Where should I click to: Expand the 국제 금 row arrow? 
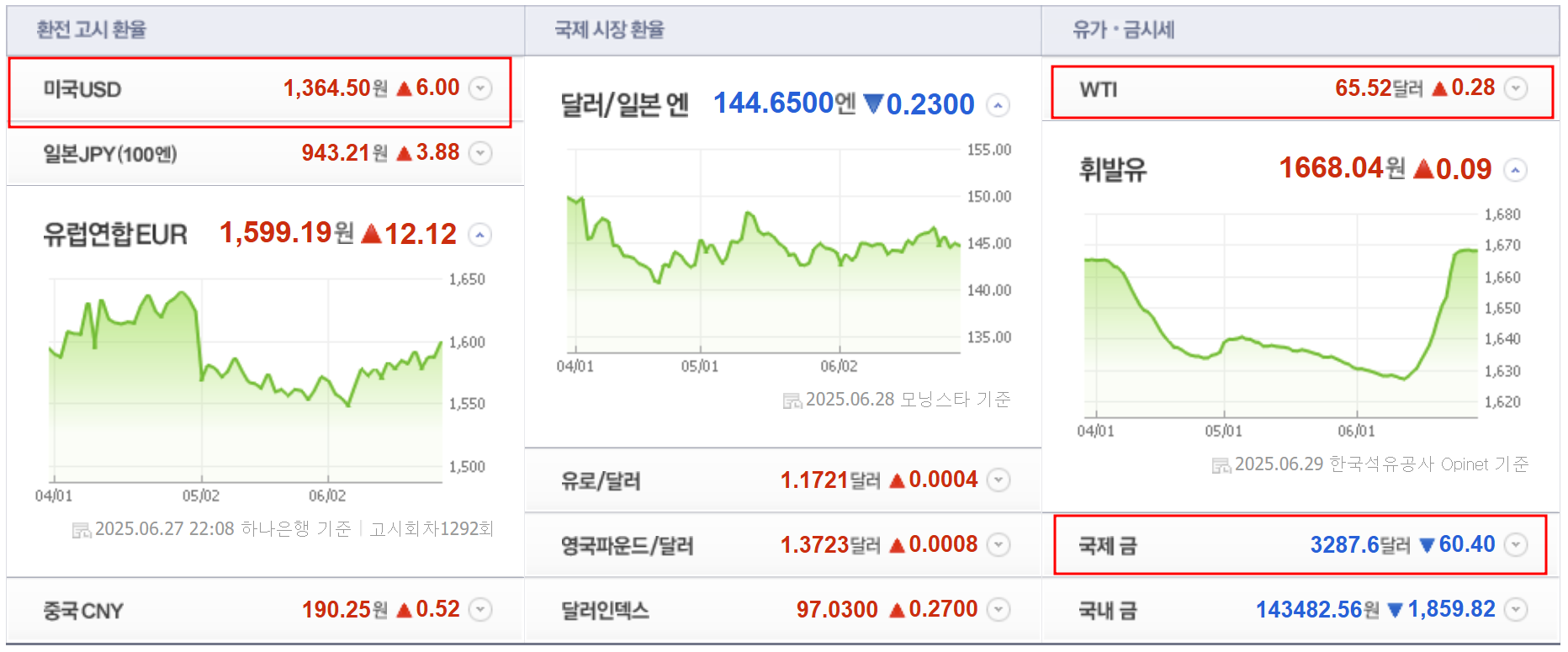(x=1515, y=544)
